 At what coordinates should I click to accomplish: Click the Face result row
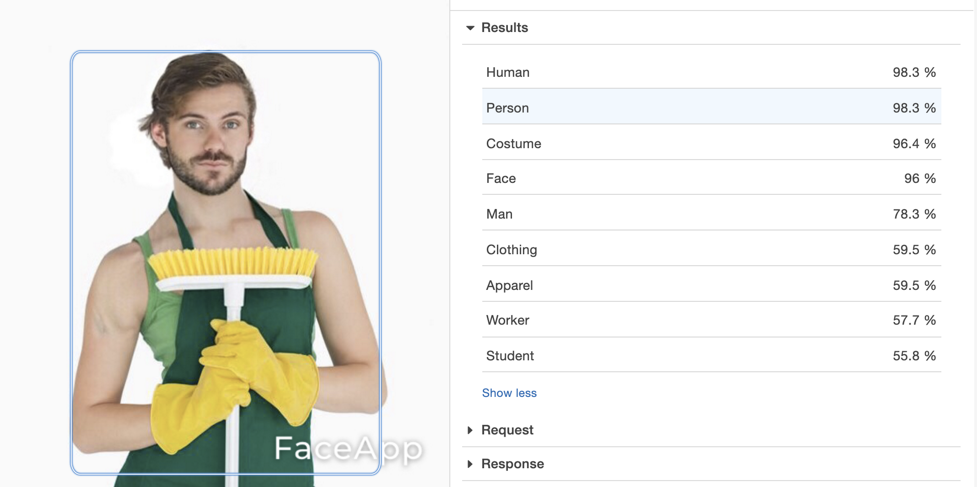pos(711,178)
